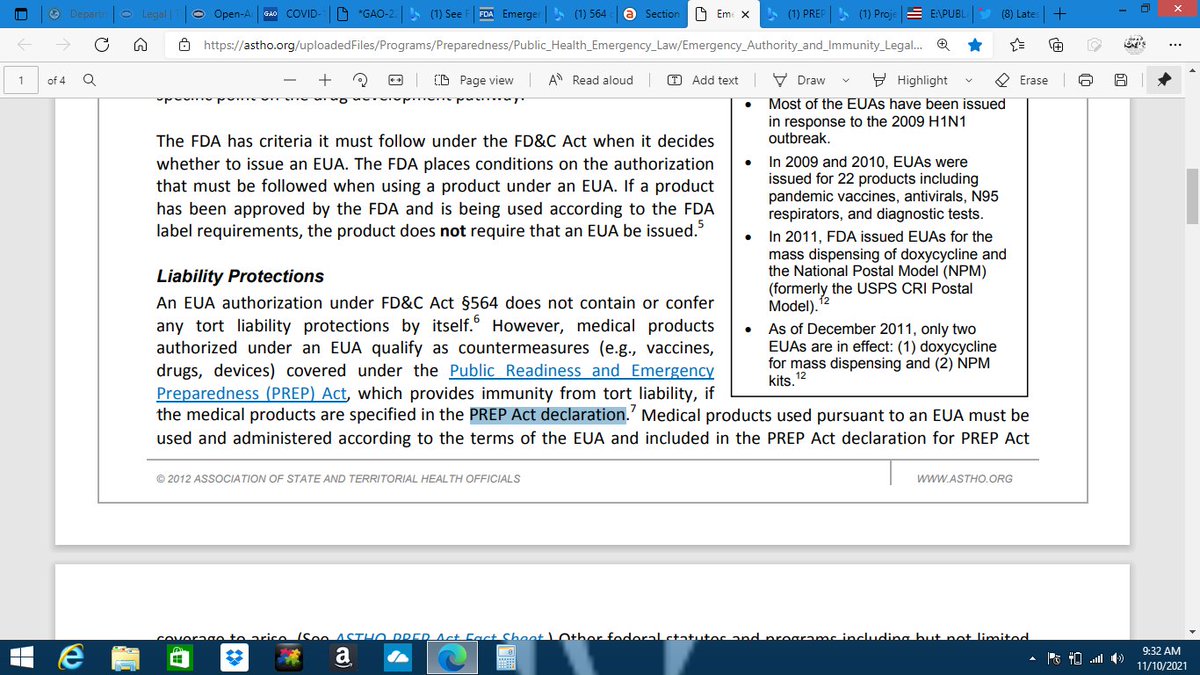Screen dimensions: 1200x675
Task: Toggle the pin toolbar button
Action: tap(1163, 80)
